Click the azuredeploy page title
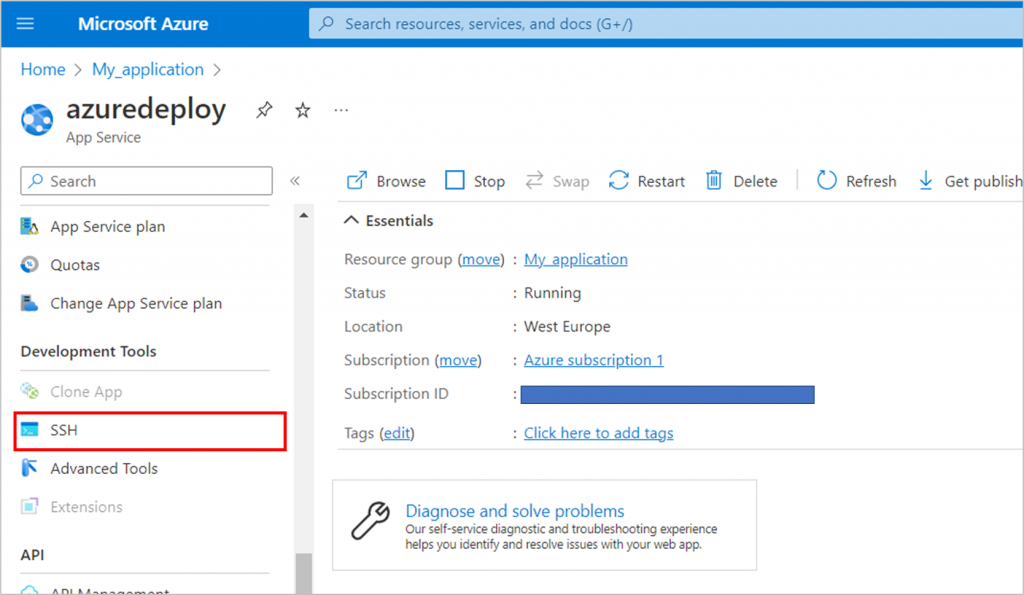 point(146,110)
